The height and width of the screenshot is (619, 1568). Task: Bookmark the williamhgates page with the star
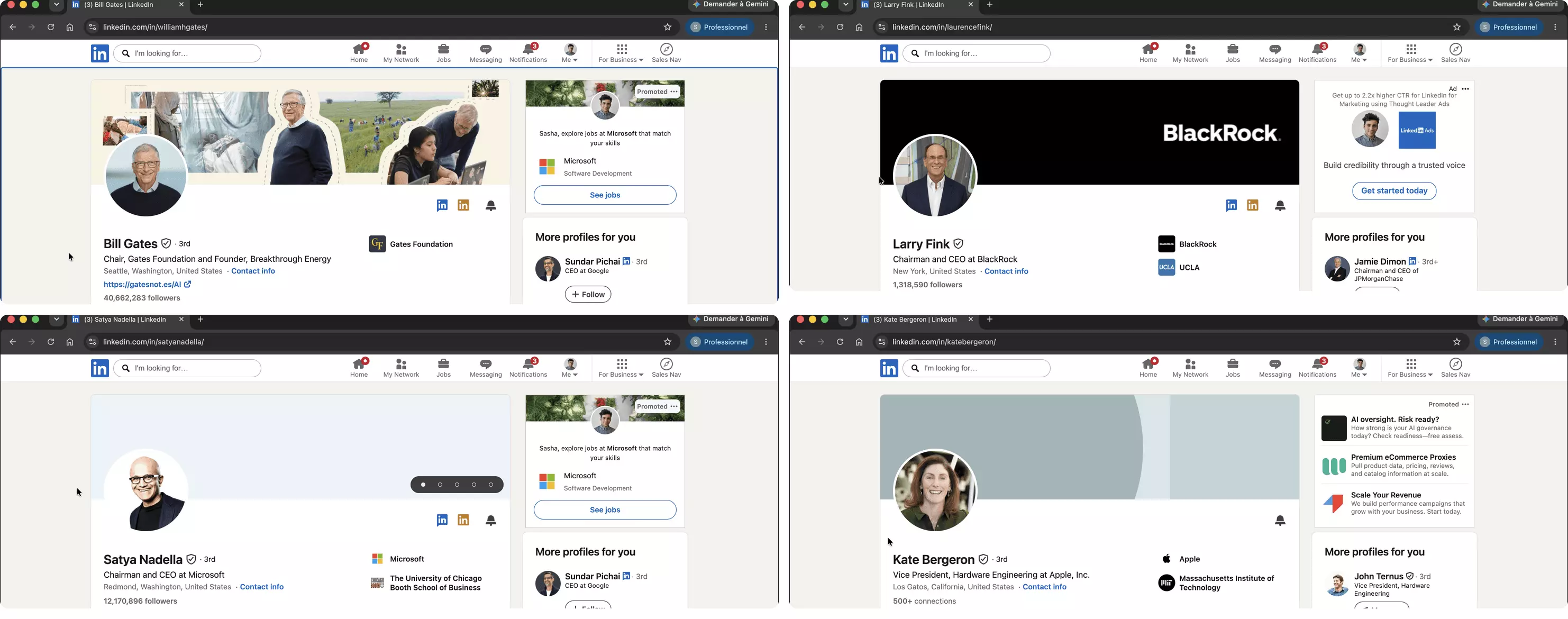click(667, 27)
